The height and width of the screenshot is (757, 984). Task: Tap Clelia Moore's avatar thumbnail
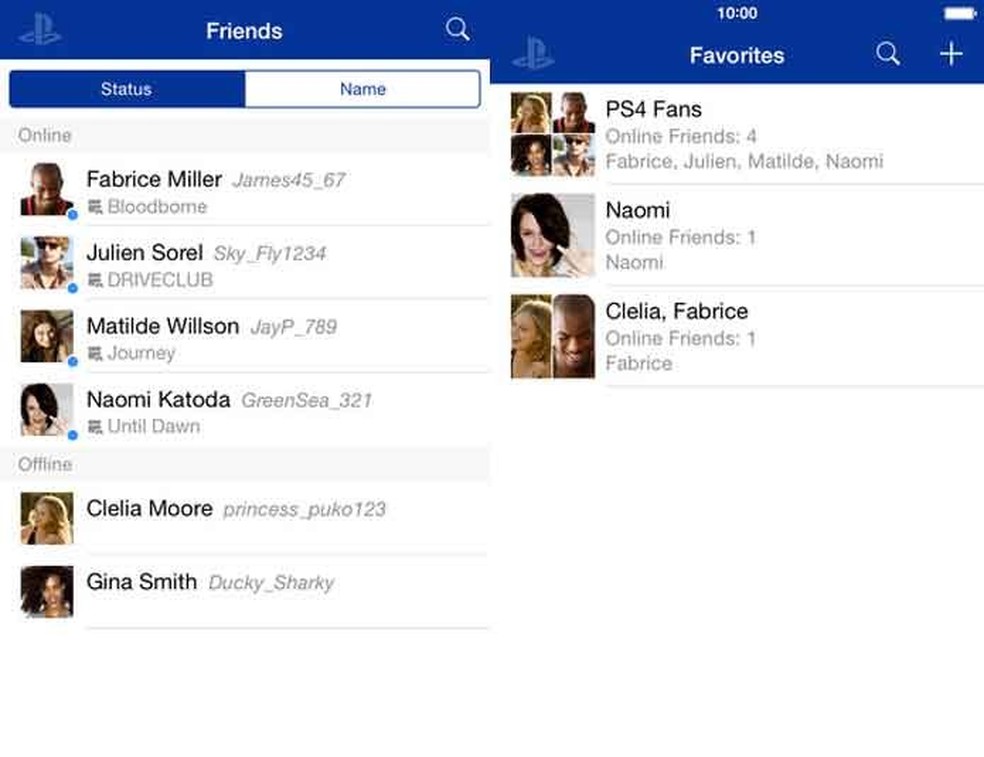pyautogui.click(x=45, y=518)
